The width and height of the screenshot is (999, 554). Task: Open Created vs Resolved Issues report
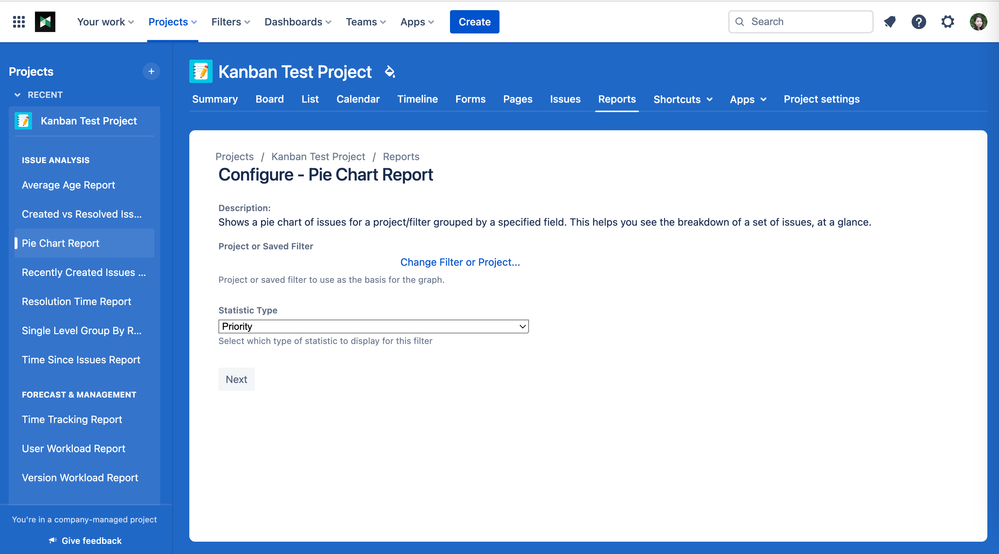[82, 215]
